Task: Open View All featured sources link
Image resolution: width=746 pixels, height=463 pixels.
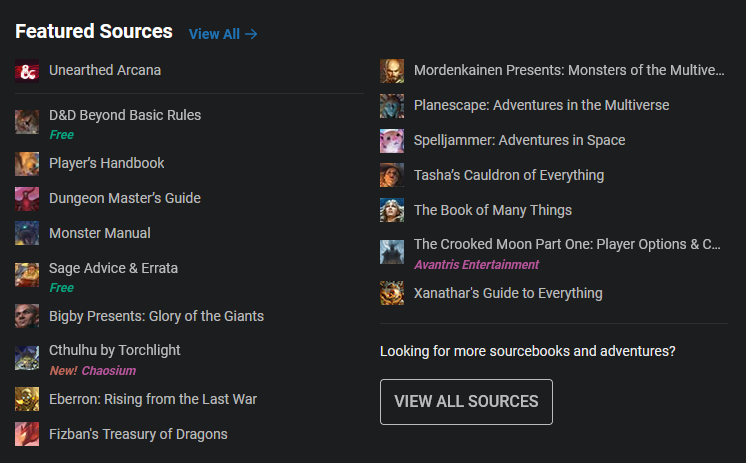Action: point(223,34)
